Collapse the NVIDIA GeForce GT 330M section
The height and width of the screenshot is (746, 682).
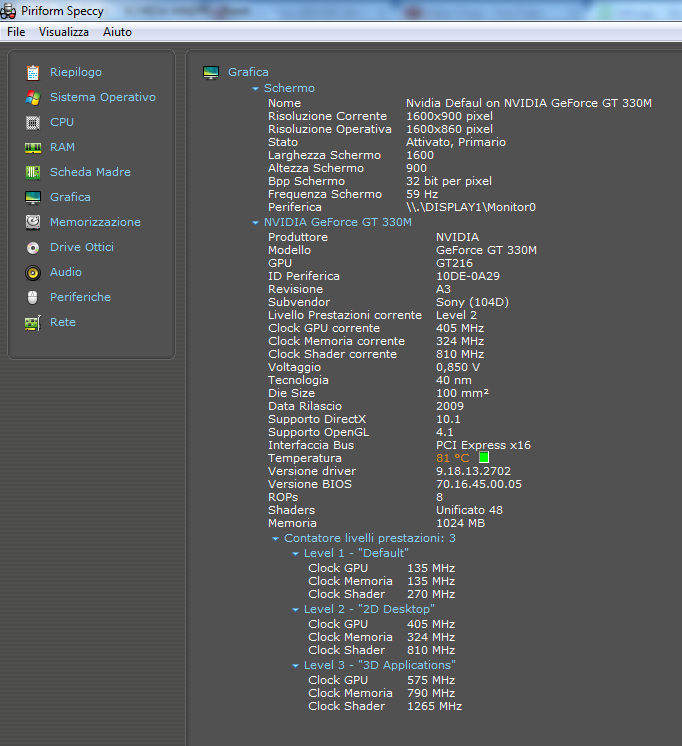click(x=256, y=223)
